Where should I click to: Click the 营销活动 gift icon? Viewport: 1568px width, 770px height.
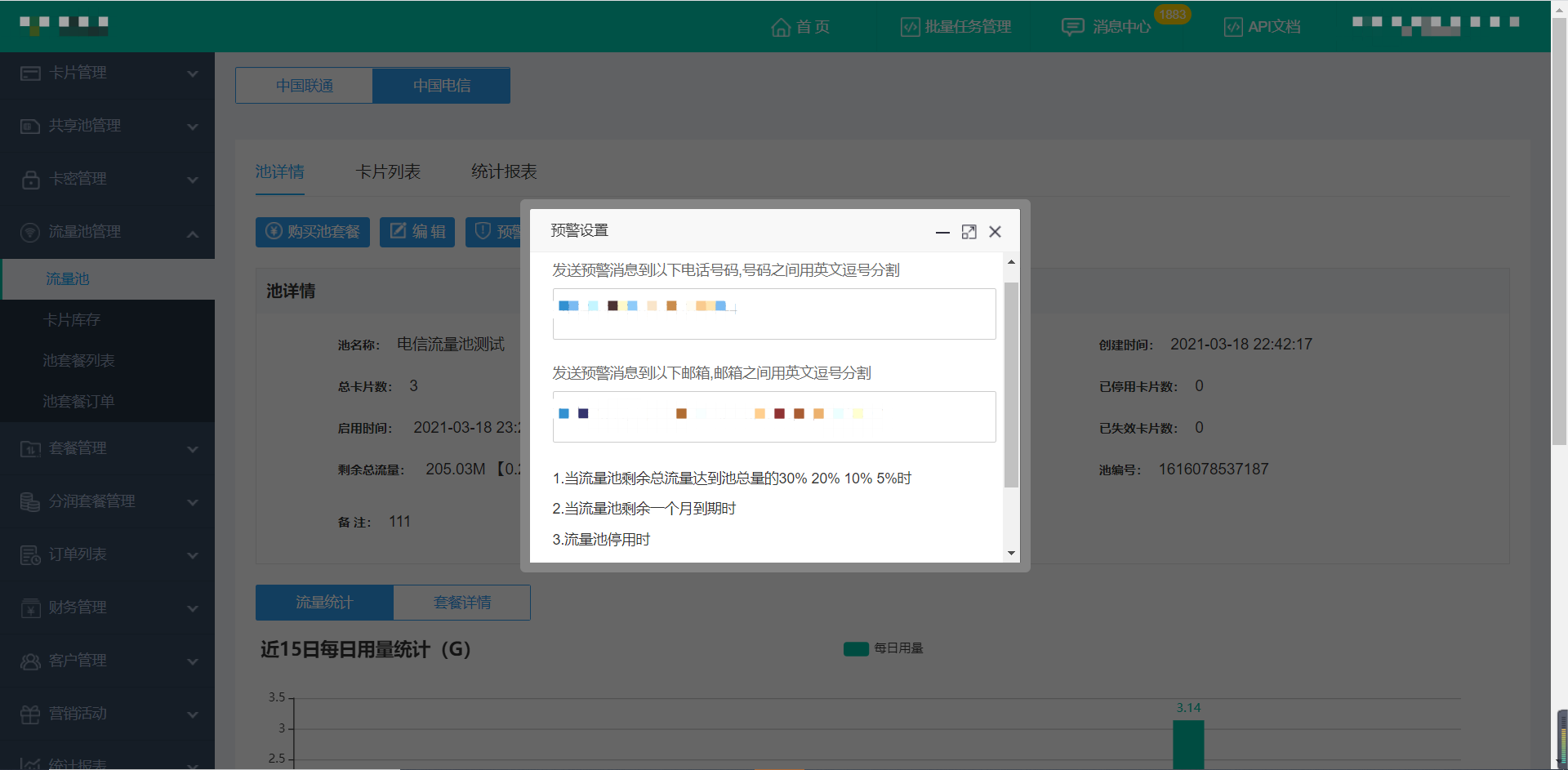pos(30,714)
